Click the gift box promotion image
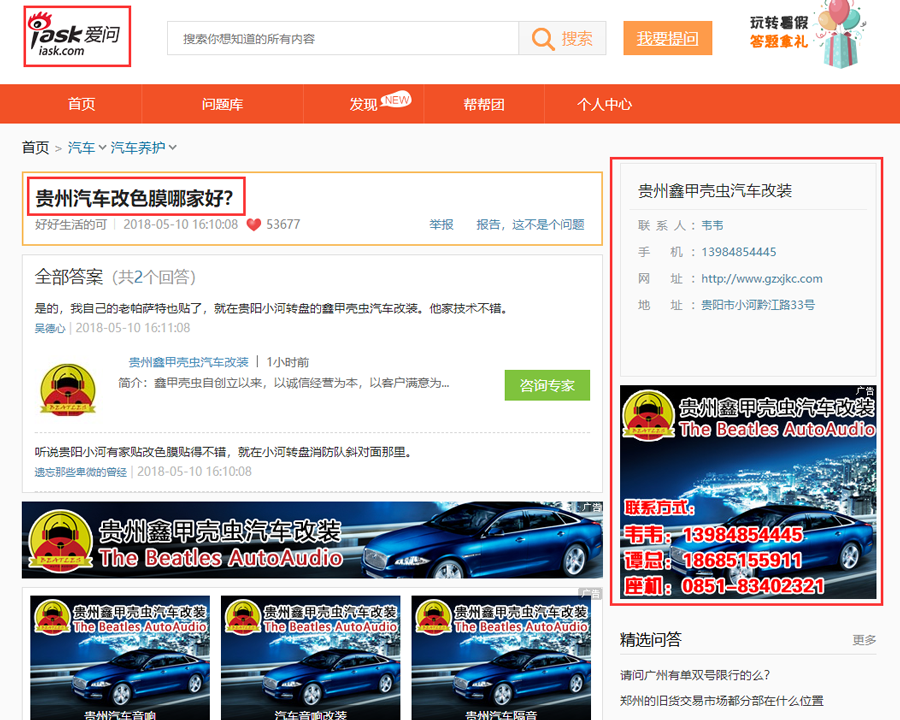Screen dimensions: 900x720 point(841,34)
